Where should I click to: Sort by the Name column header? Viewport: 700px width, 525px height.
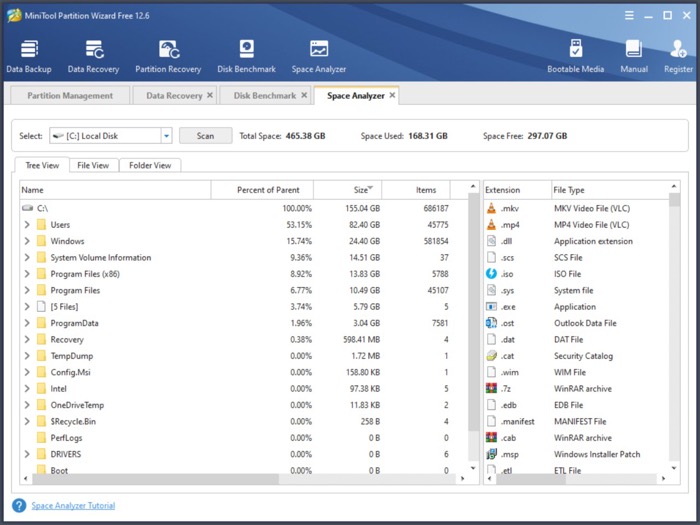115,190
